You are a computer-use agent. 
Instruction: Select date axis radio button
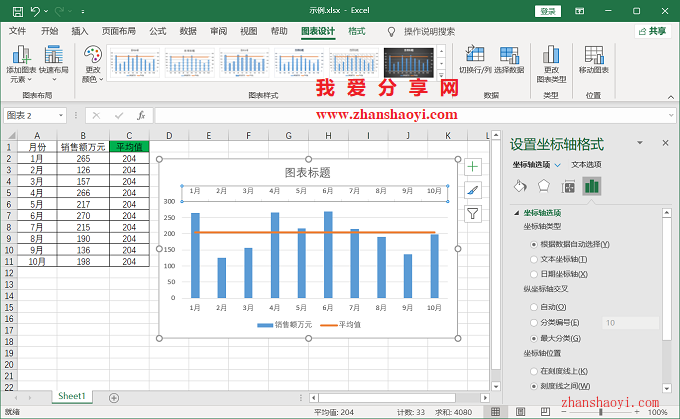534,274
